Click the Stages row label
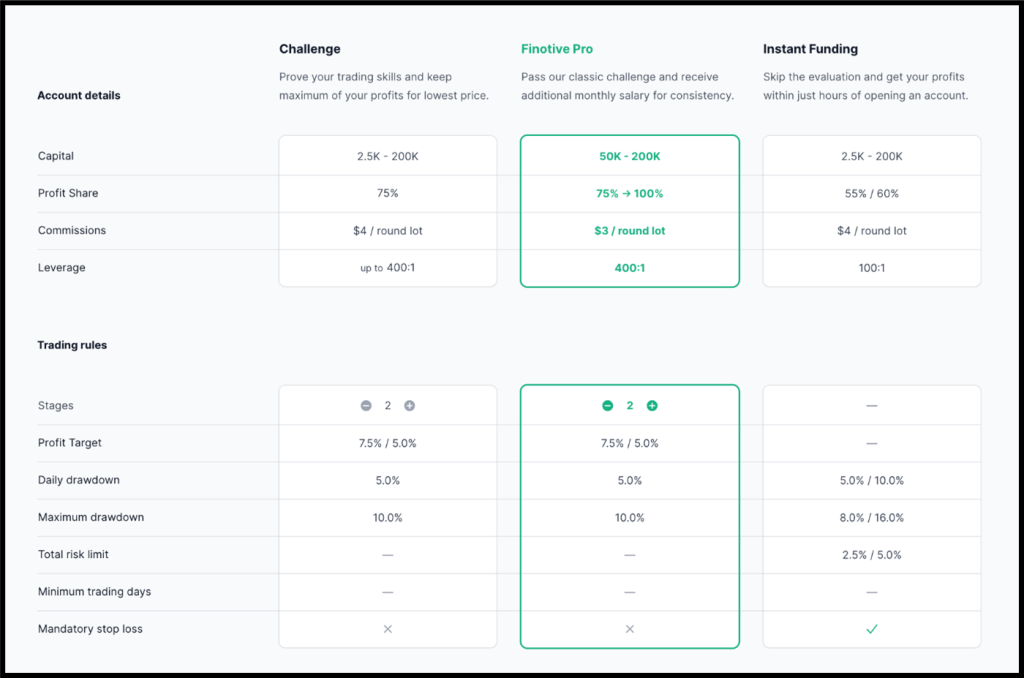The image size is (1024, 678). pyautogui.click(x=56, y=406)
